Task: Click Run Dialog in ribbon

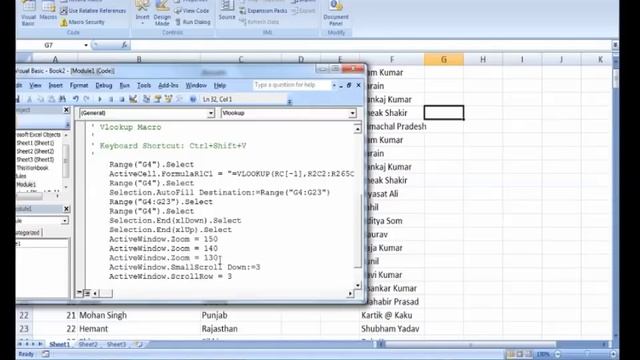Action: [192, 22]
